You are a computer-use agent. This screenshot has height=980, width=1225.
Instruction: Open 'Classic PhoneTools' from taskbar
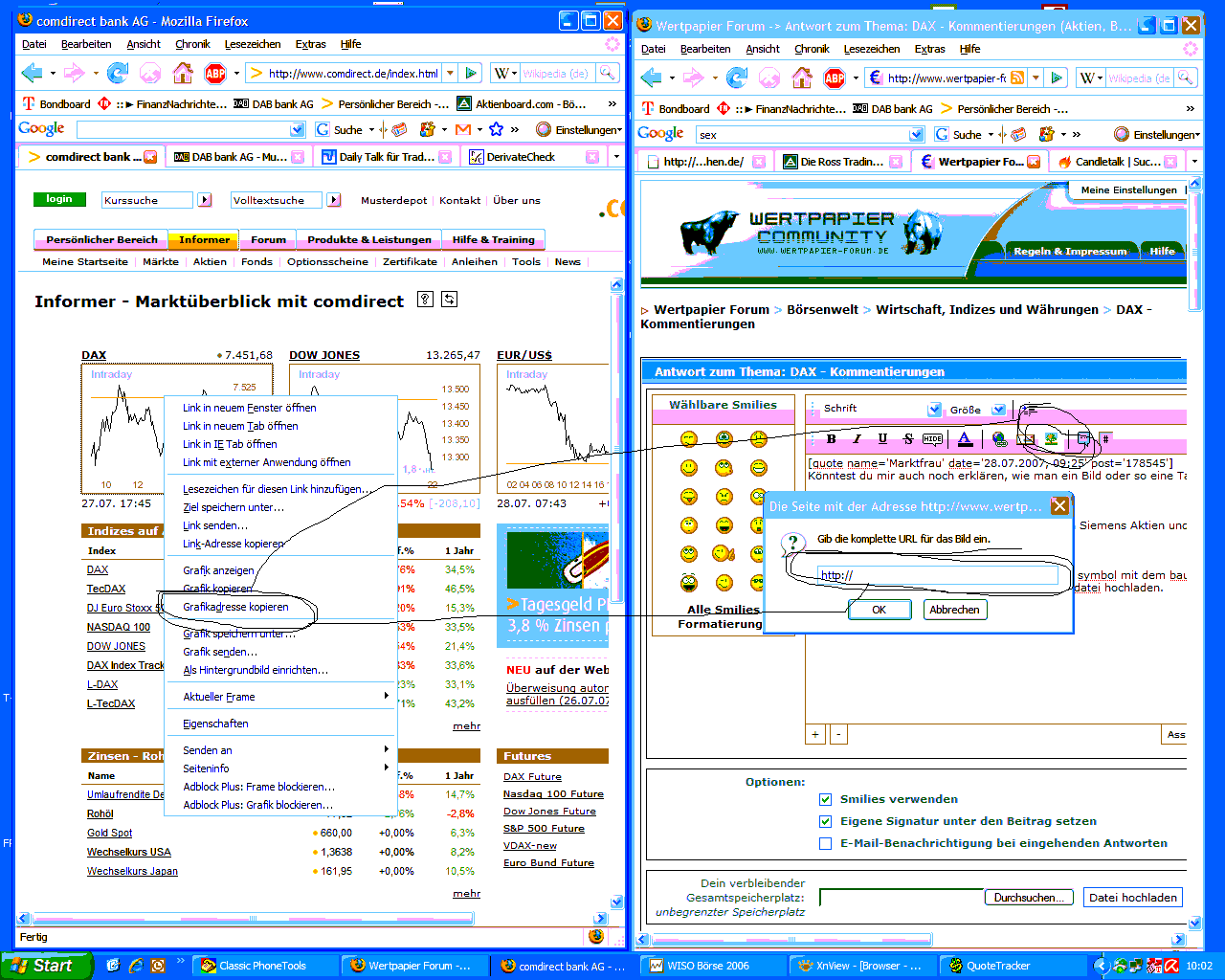pos(266,966)
